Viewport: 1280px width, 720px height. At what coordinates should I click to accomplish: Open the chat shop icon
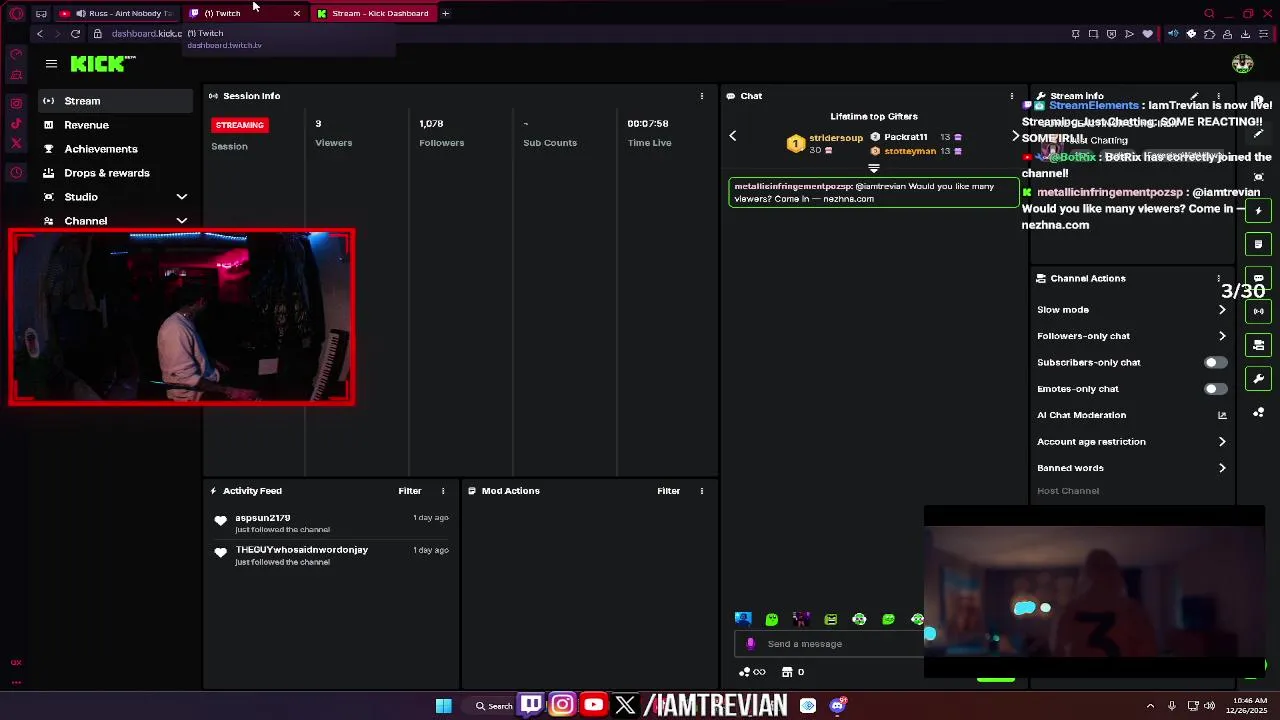(x=787, y=672)
